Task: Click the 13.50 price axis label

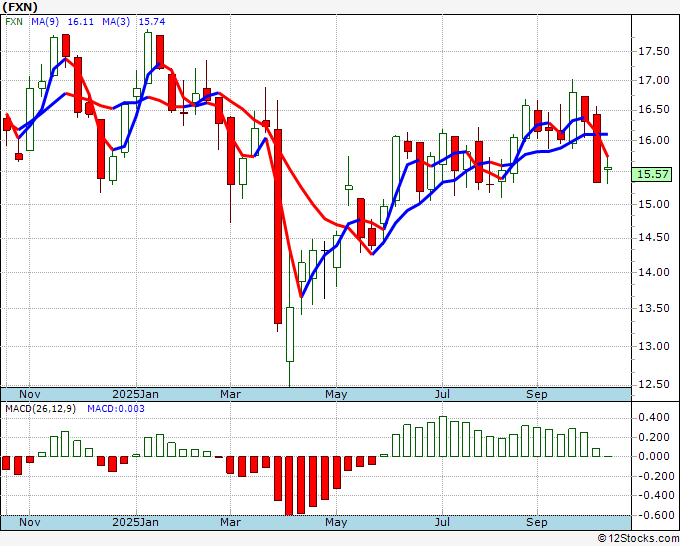Action: click(654, 308)
